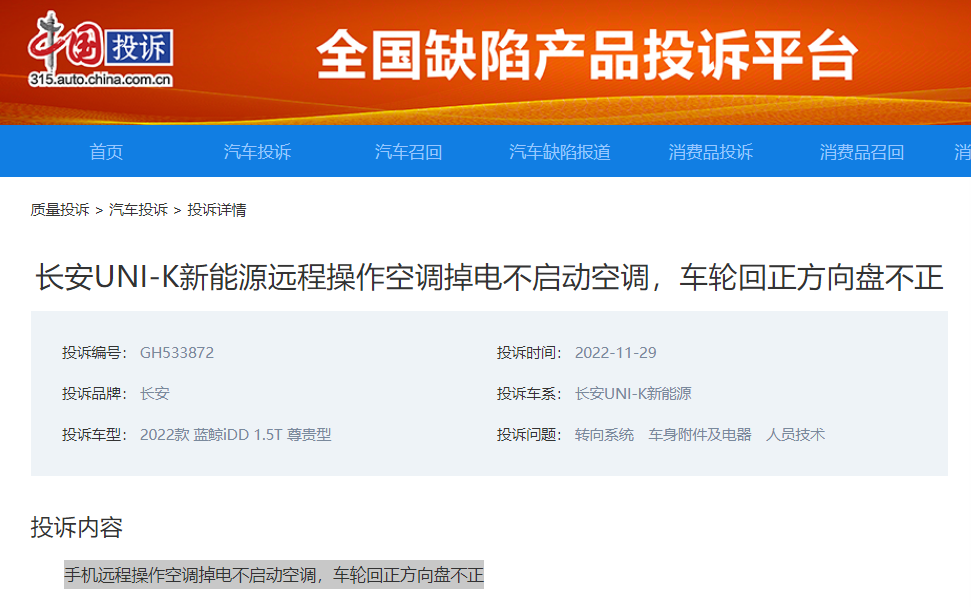The width and height of the screenshot is (971, 607).
Task: Open the 消费品召回 navigation item
Action: [x=863, y=151]
